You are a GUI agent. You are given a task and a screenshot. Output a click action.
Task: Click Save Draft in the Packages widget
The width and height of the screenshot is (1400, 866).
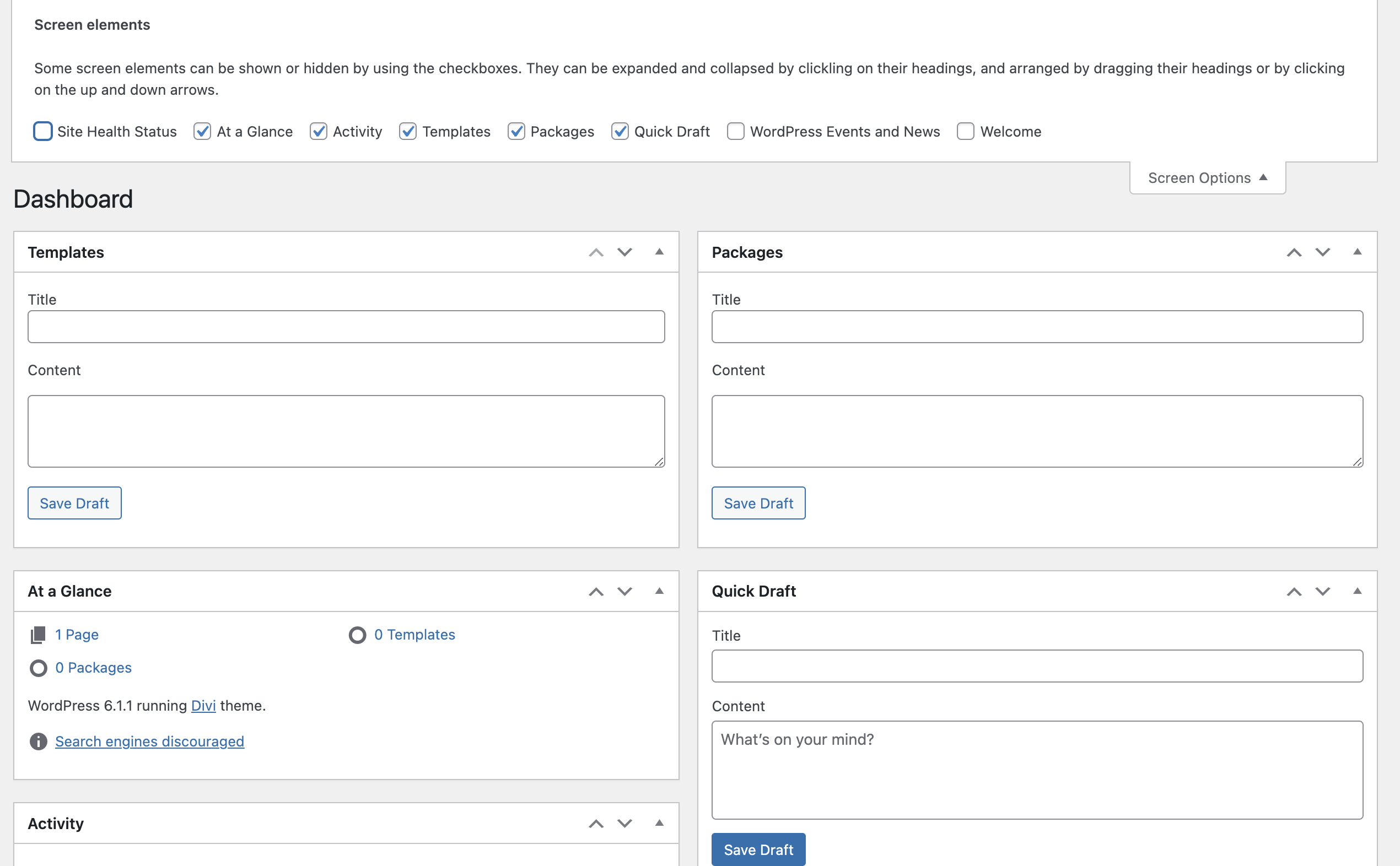click(757, 503)
